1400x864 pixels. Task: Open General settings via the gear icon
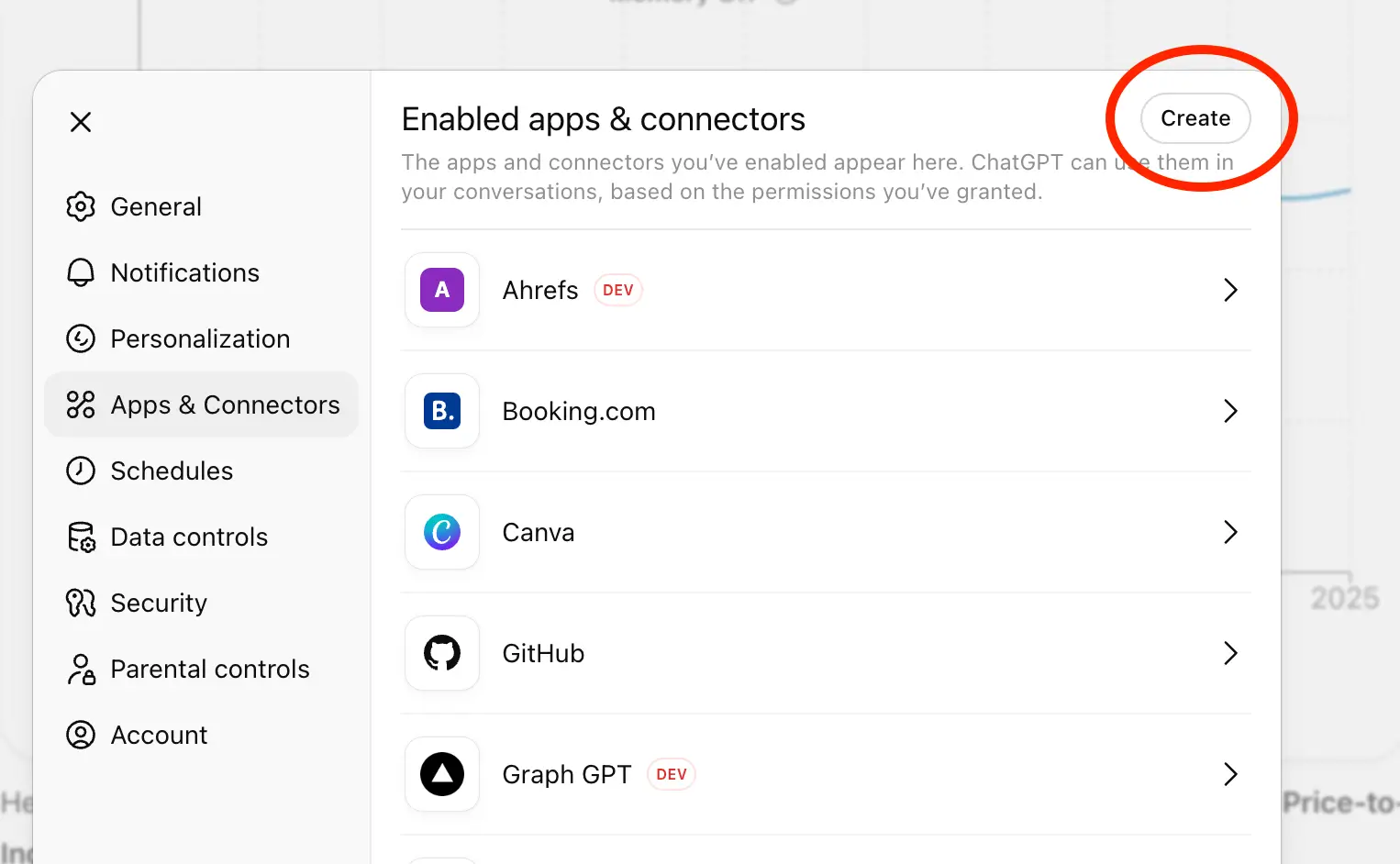[x=81, y=206]
